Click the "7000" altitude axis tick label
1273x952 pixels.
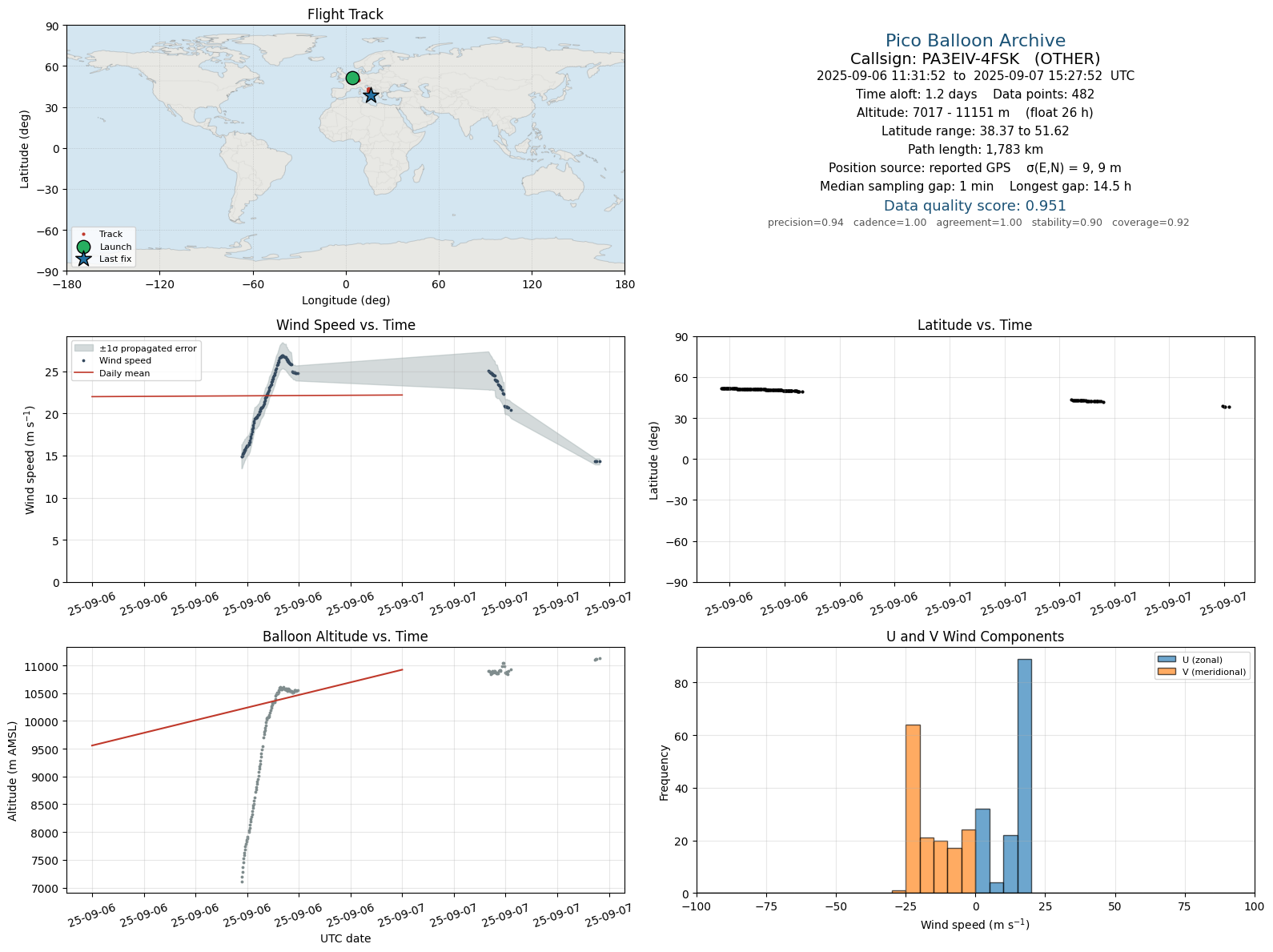click(46, 889)
